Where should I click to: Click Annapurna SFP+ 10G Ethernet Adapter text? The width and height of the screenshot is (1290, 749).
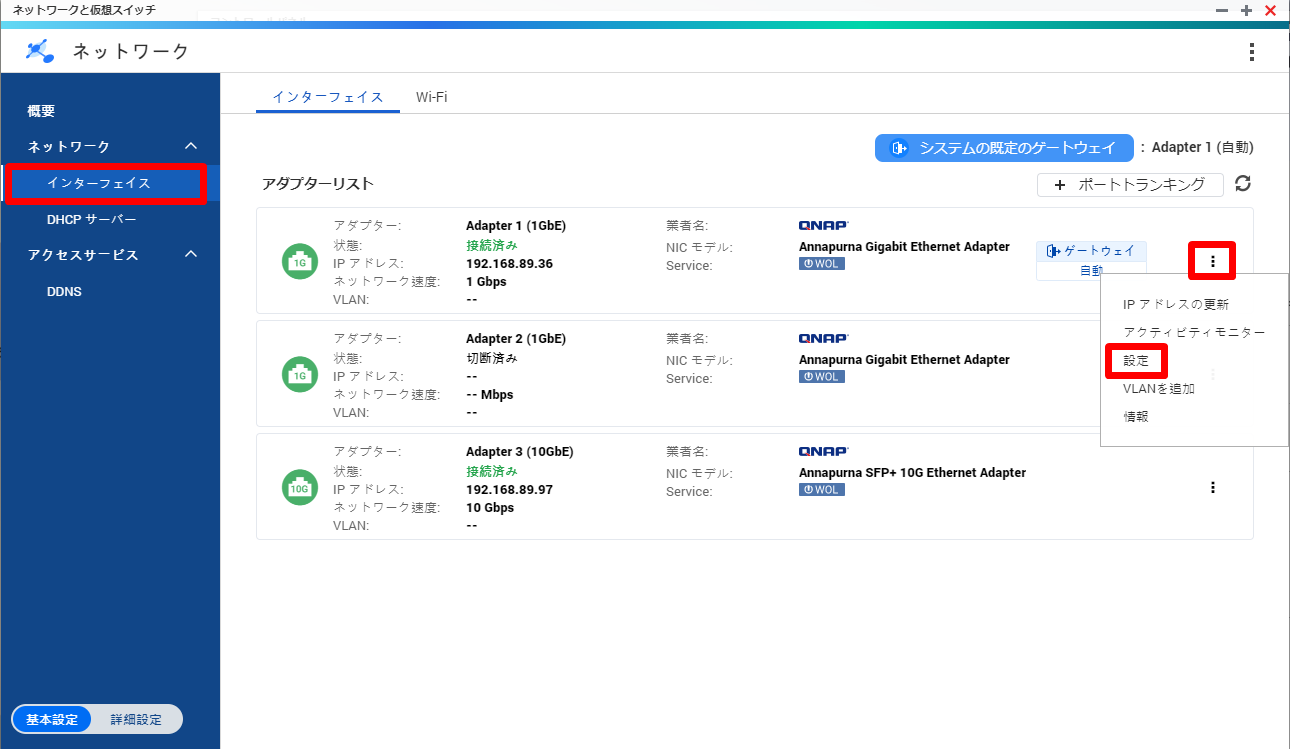tap(912, 473)
